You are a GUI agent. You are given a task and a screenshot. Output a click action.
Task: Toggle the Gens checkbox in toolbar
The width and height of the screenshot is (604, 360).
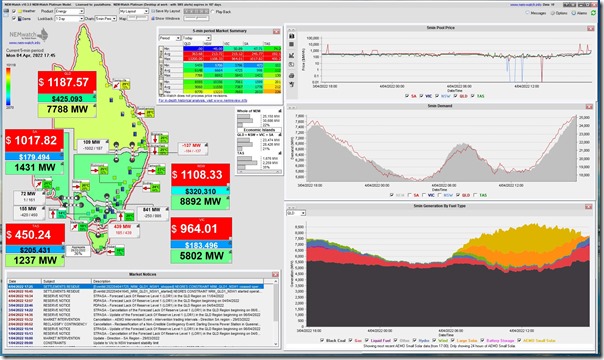(14, 18)
